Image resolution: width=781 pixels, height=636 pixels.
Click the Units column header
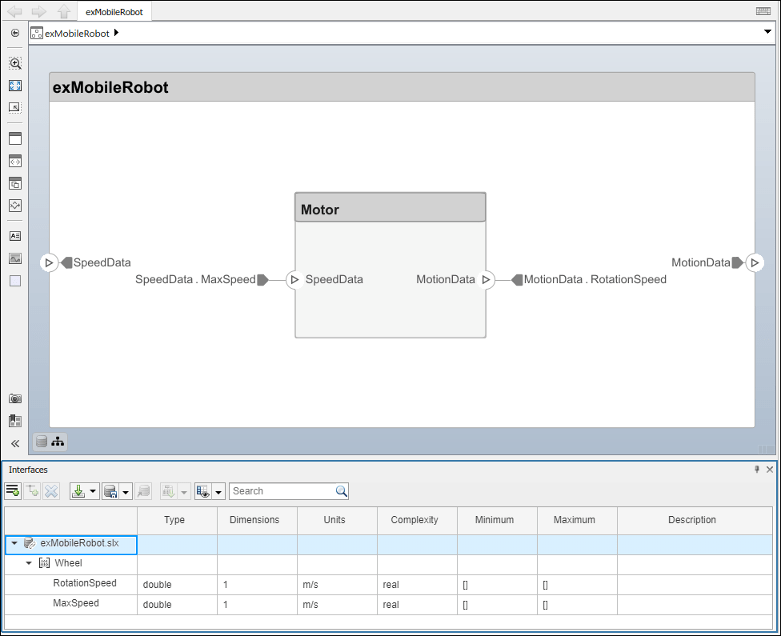pyautogui.click(x=337, y=520)
